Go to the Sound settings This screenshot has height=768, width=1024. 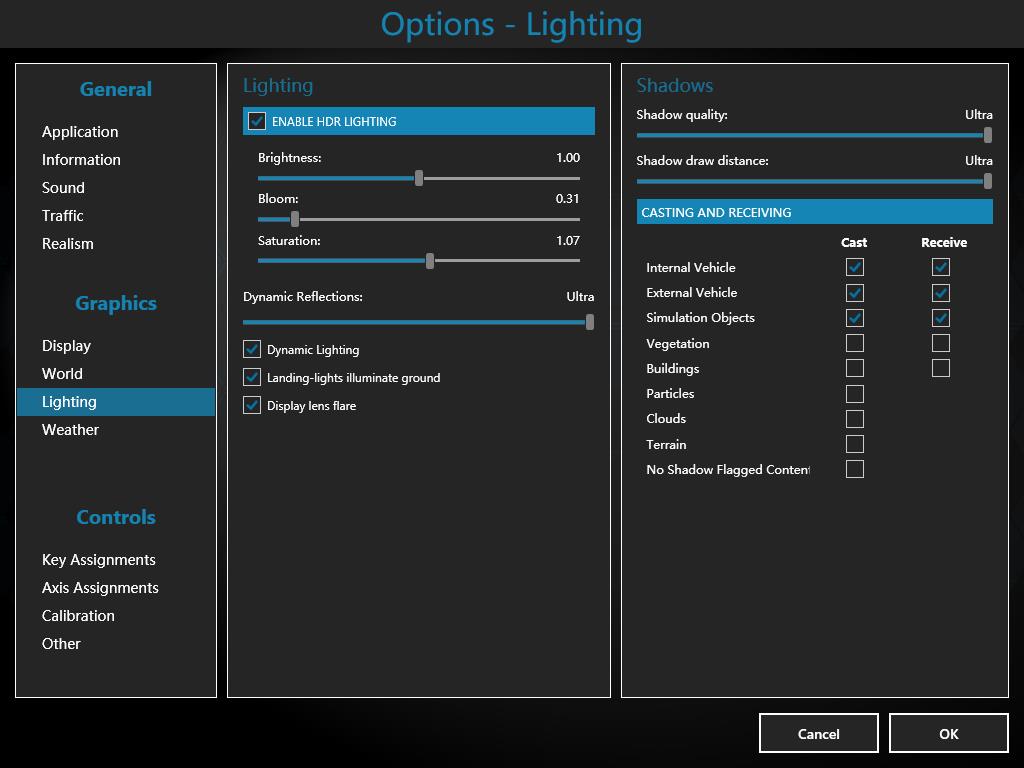tap(63, 188)
